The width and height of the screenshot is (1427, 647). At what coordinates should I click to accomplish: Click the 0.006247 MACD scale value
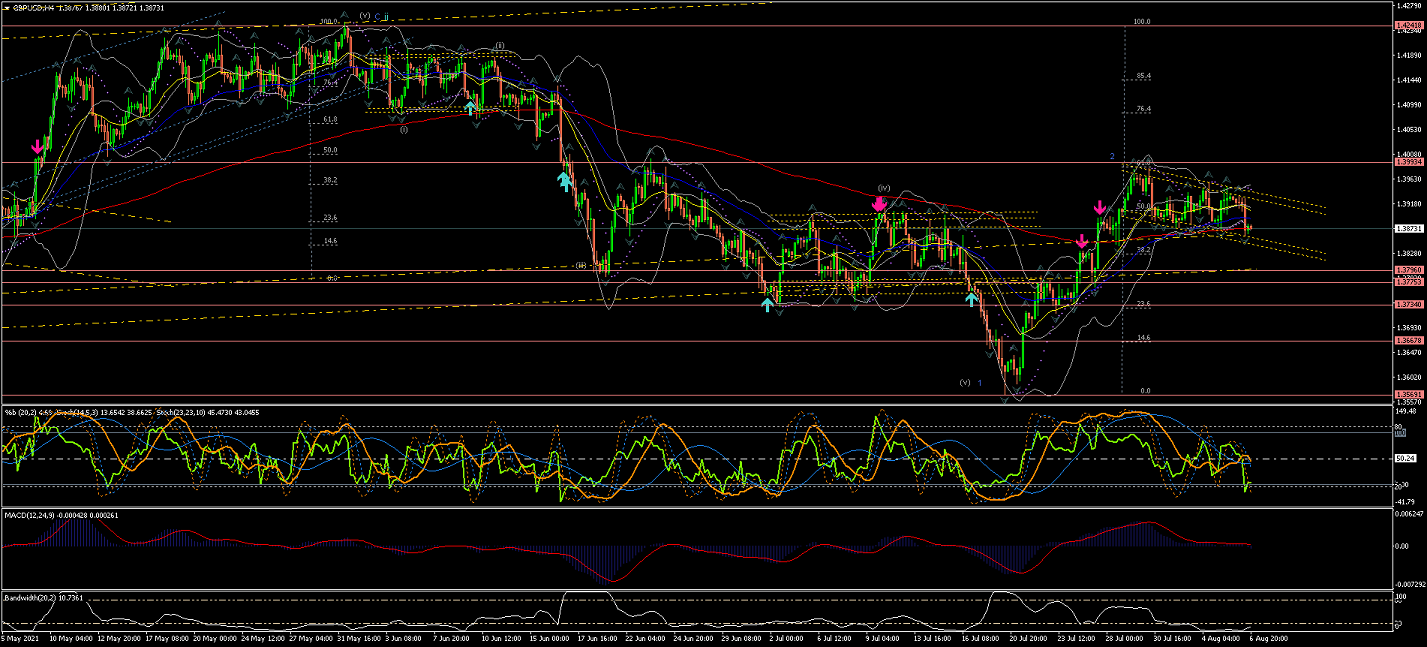click(x=1409, y=514)
